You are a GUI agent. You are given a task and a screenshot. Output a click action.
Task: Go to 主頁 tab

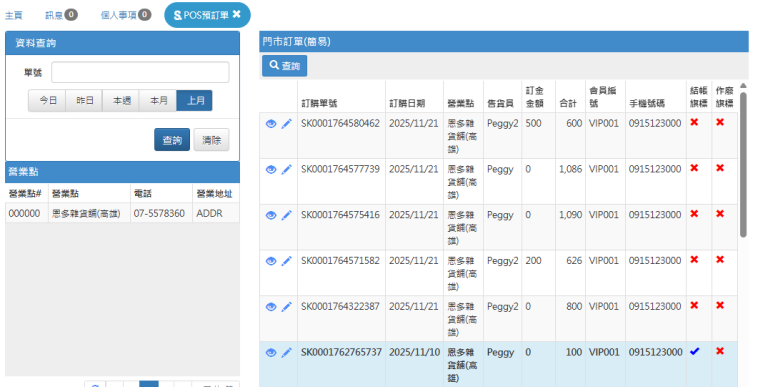(x=14, y=15)
